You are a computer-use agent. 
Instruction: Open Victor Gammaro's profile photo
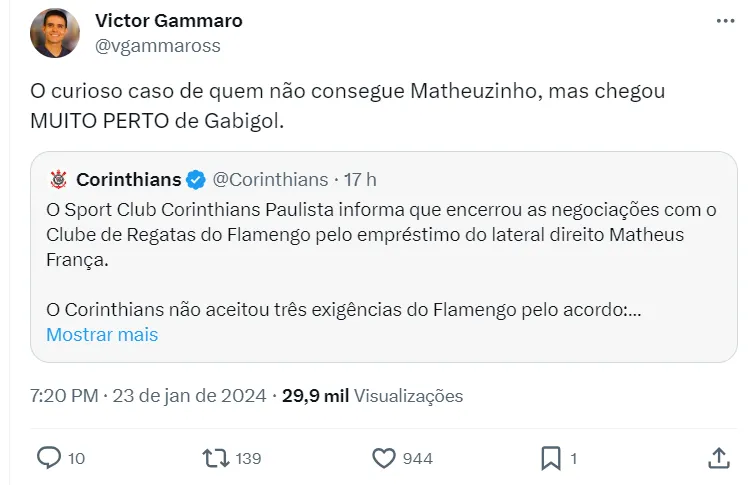(x=54, y=33)
